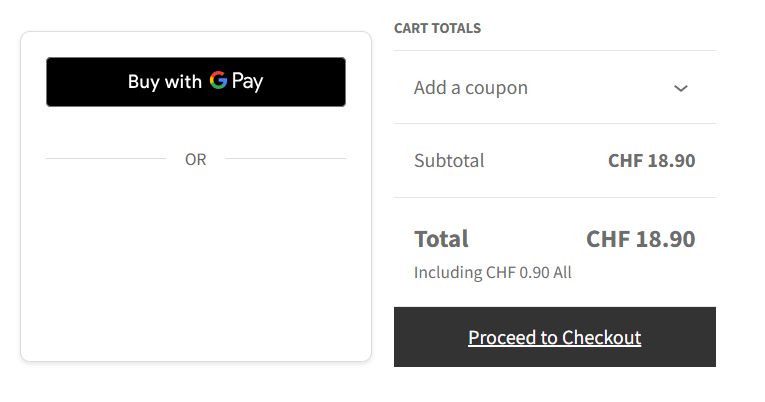Click the bold Total label

coord(441,239)
